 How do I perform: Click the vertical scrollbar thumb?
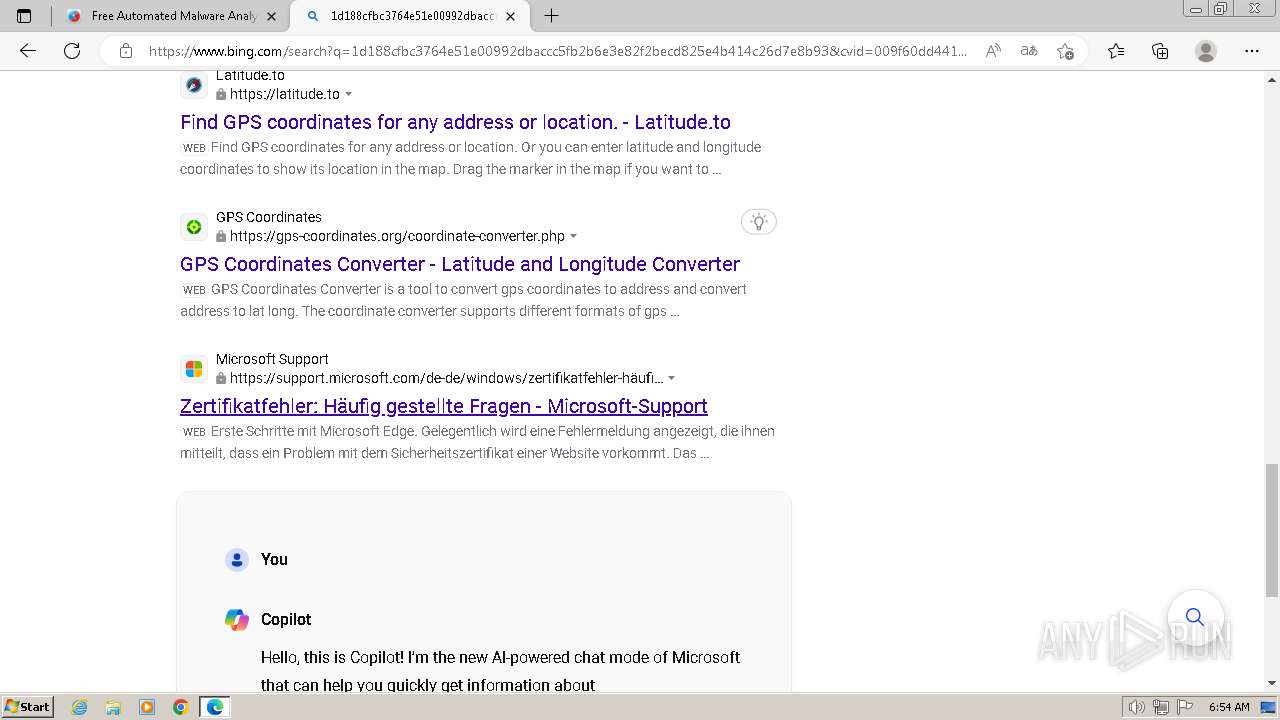point(1272,528)
